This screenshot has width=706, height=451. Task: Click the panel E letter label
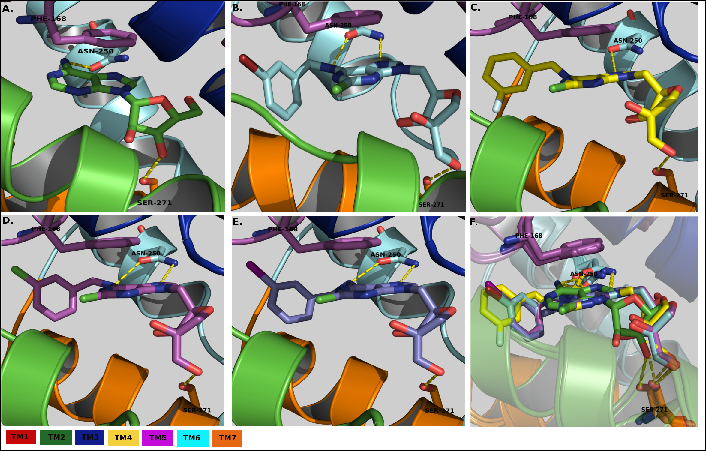238,221
